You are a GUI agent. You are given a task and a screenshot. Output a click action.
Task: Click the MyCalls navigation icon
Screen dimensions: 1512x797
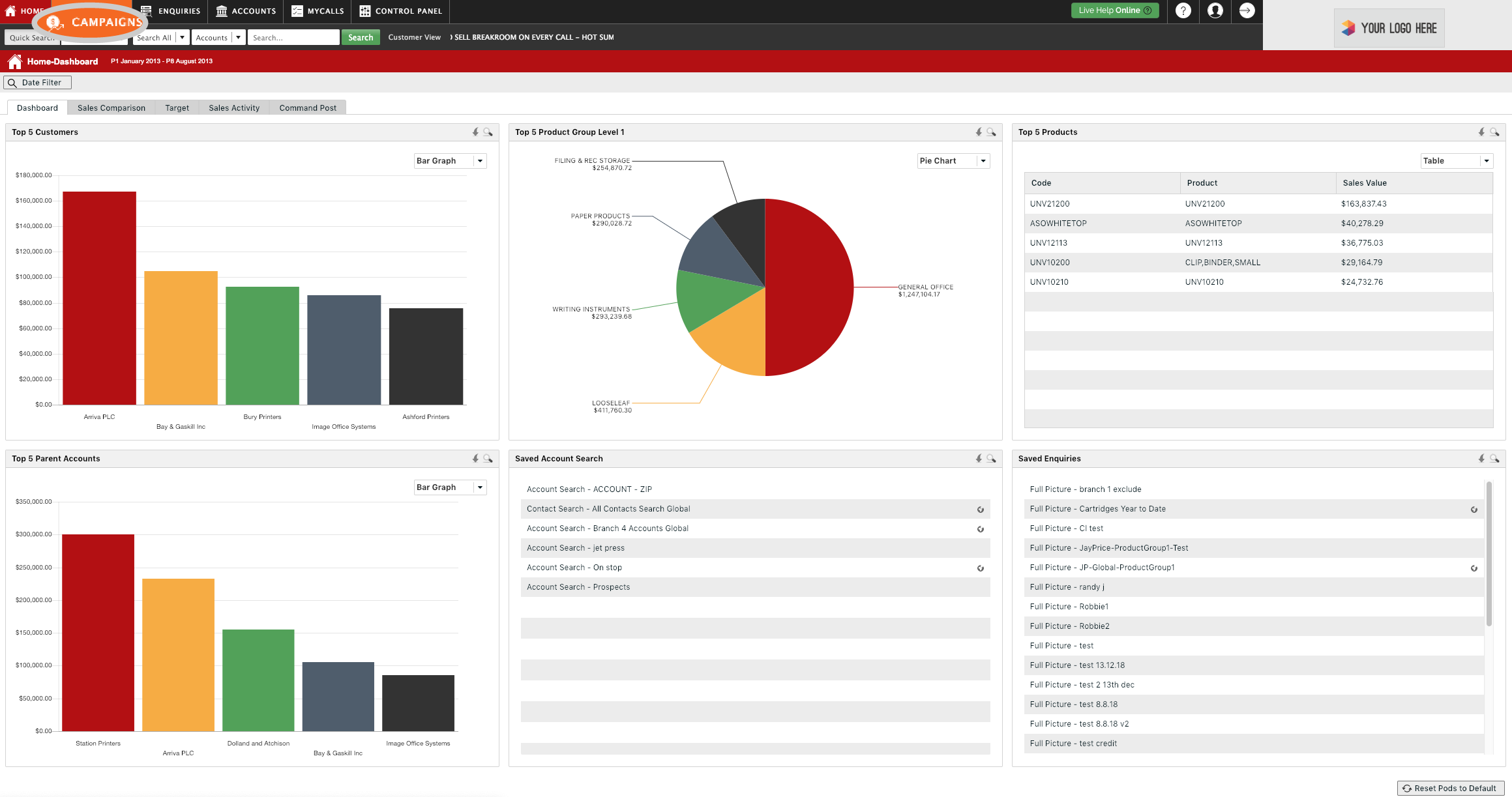(x=297, y=10)
